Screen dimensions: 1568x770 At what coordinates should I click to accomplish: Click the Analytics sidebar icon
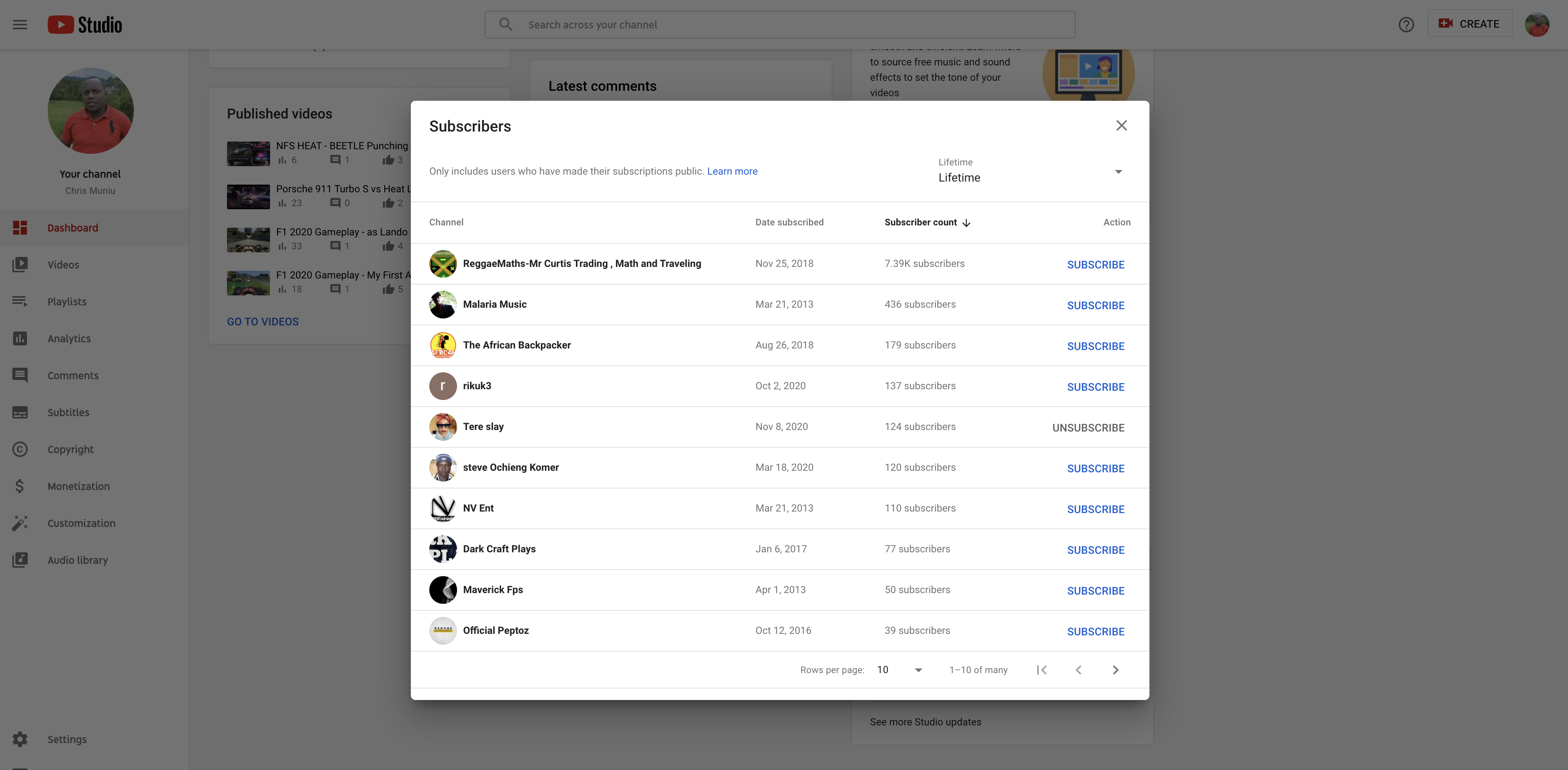click(x=20, y=338)
